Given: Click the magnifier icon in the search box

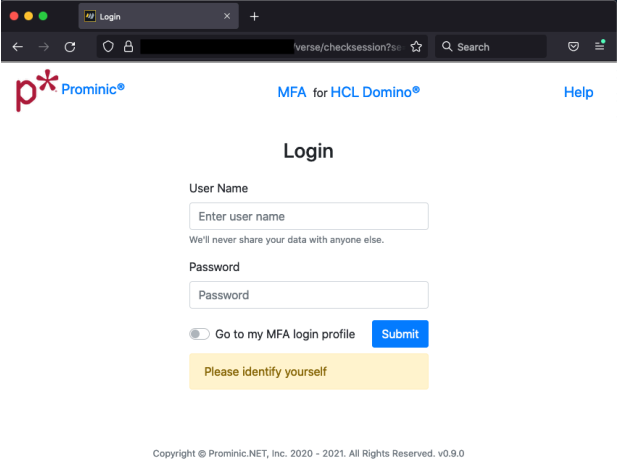Looking at the screenshot, I should [447, 47].
